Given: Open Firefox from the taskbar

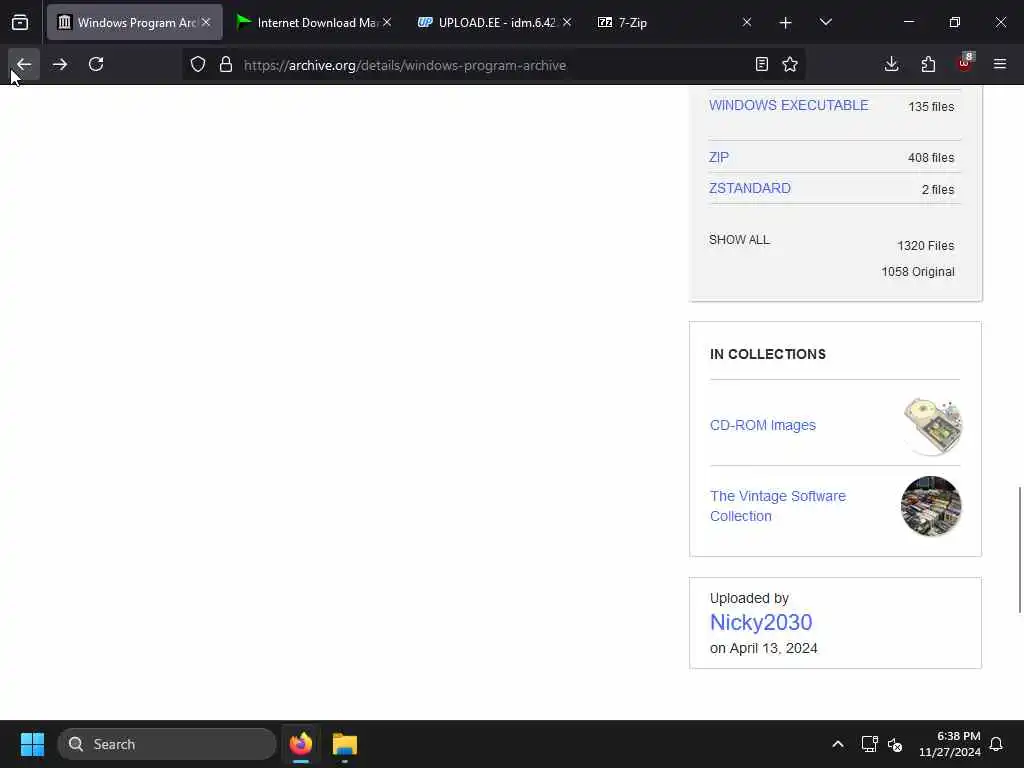Looking at the screenshot, I should point(301,744).
